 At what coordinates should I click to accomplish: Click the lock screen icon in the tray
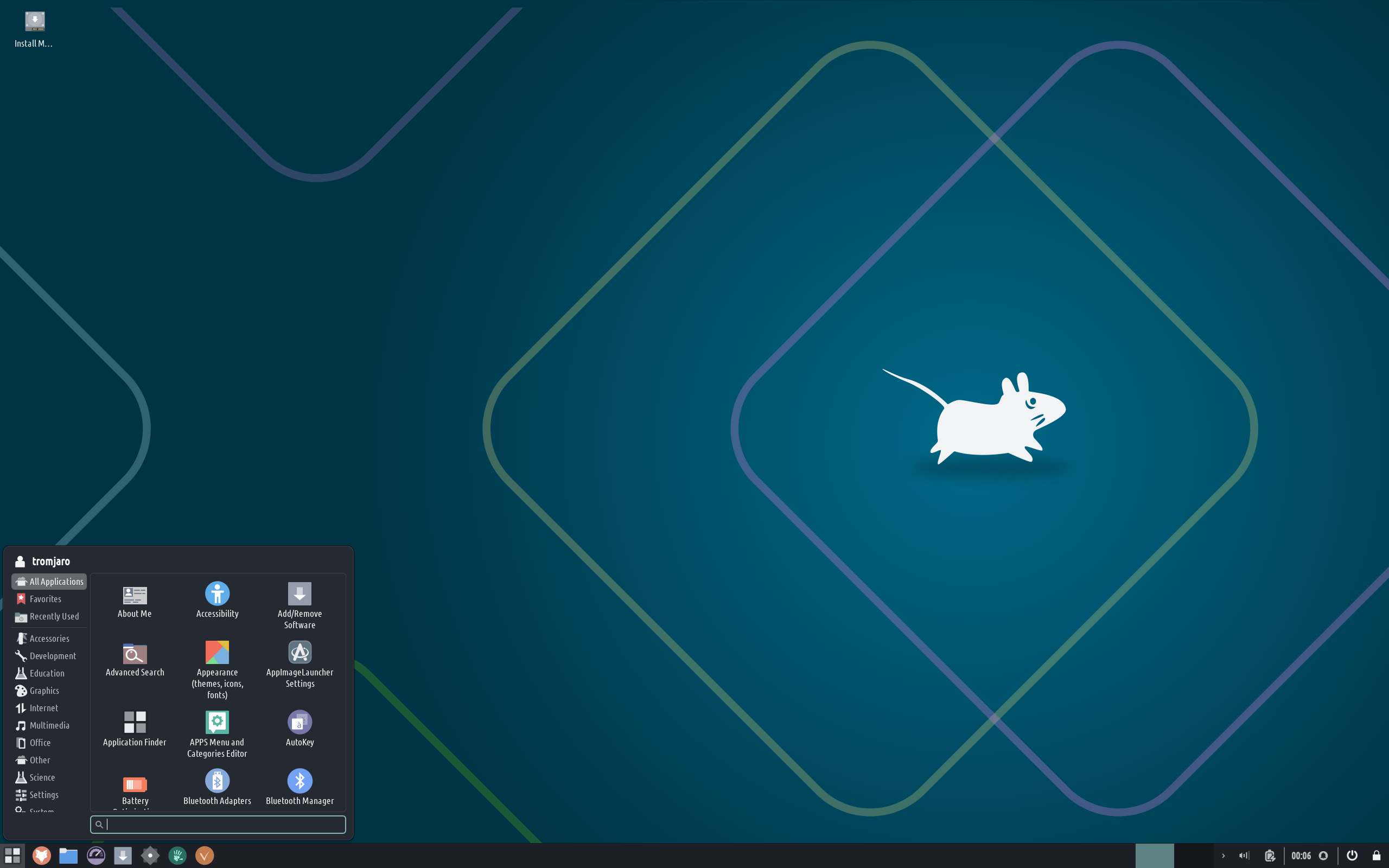point(1377,856)
